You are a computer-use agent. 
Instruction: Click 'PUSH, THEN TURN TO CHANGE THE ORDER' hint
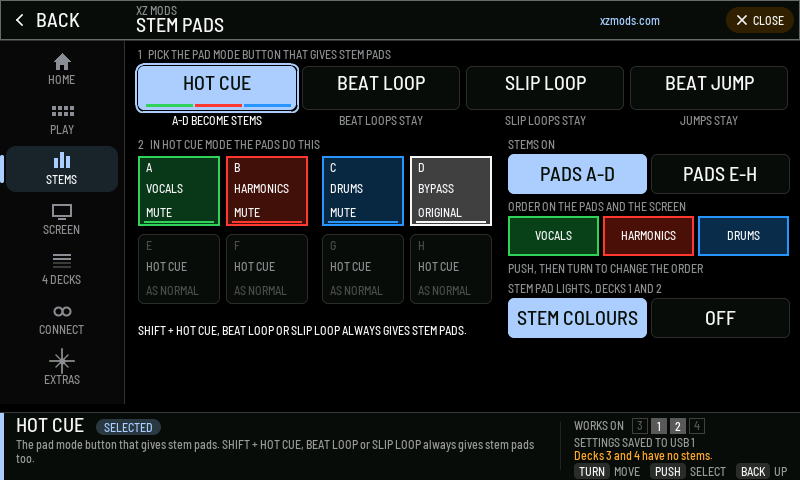[606, 269]
